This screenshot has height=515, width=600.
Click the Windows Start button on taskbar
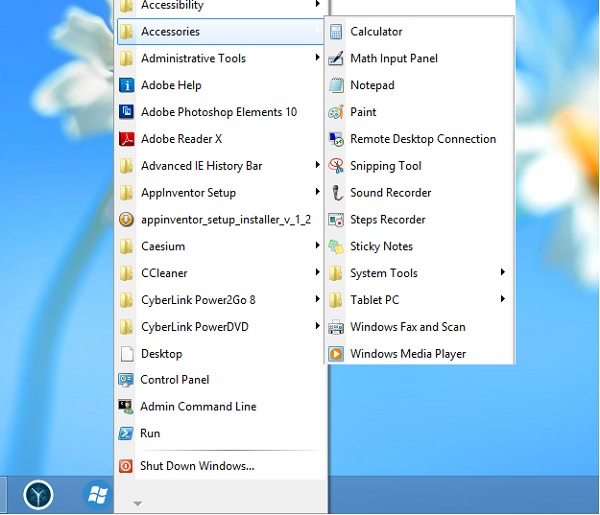click(98, 495)
